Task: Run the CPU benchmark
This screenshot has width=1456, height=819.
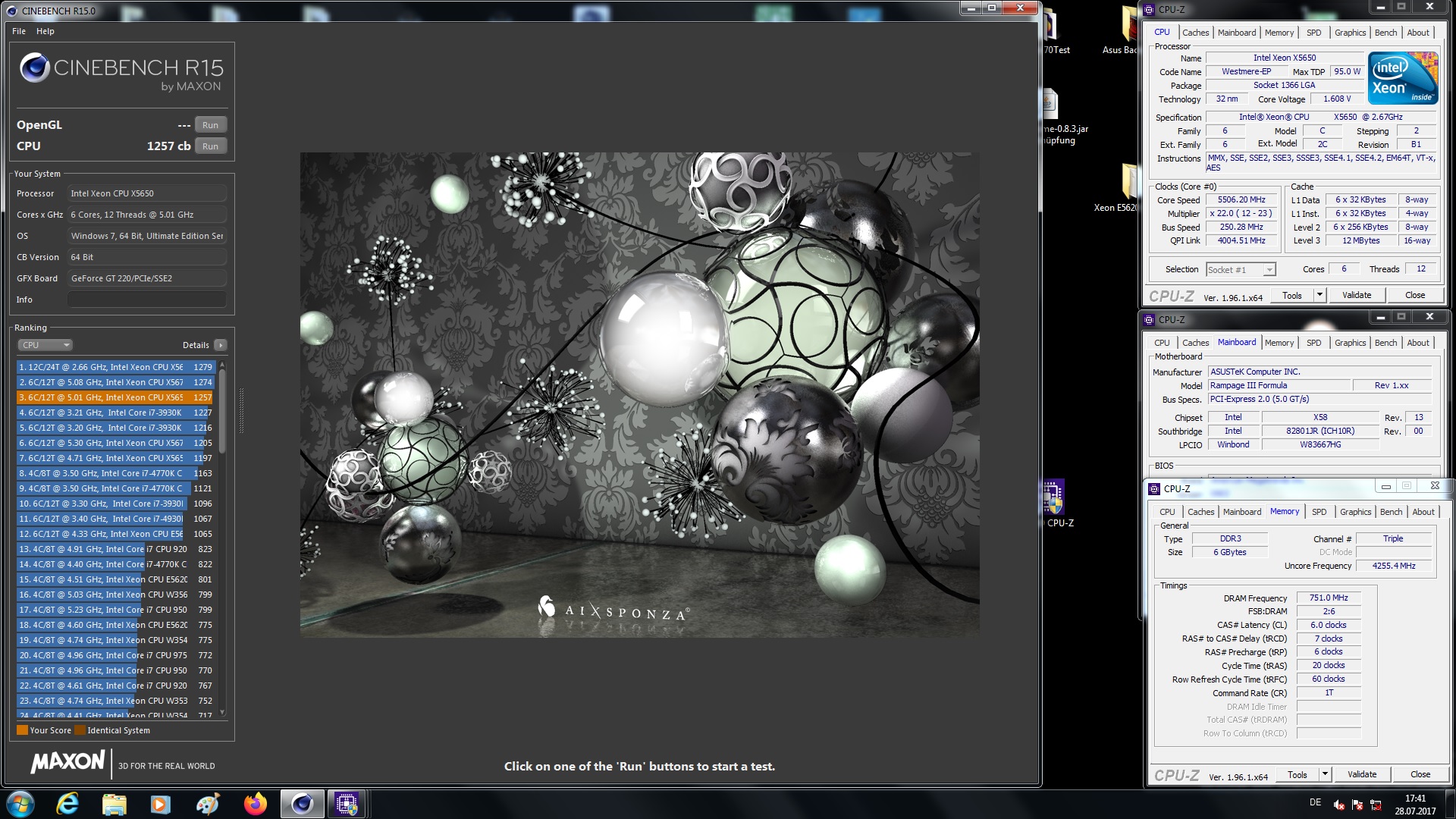Action: [x=210, y=146]
